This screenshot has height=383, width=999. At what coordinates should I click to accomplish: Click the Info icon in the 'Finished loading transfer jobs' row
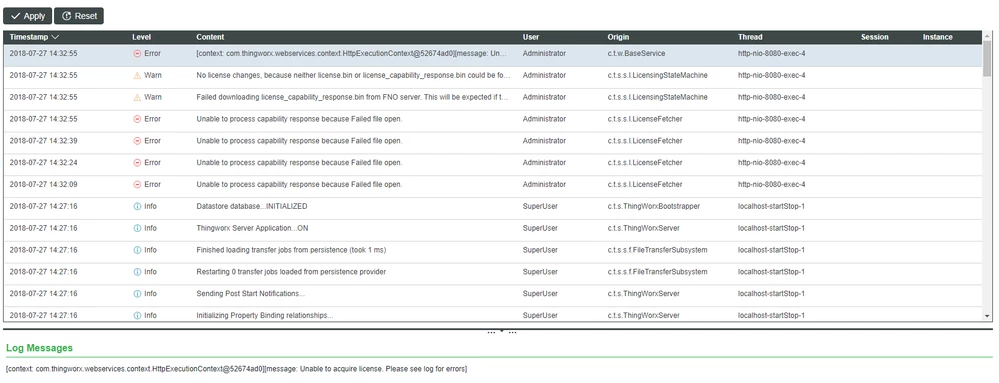point(137,250)
